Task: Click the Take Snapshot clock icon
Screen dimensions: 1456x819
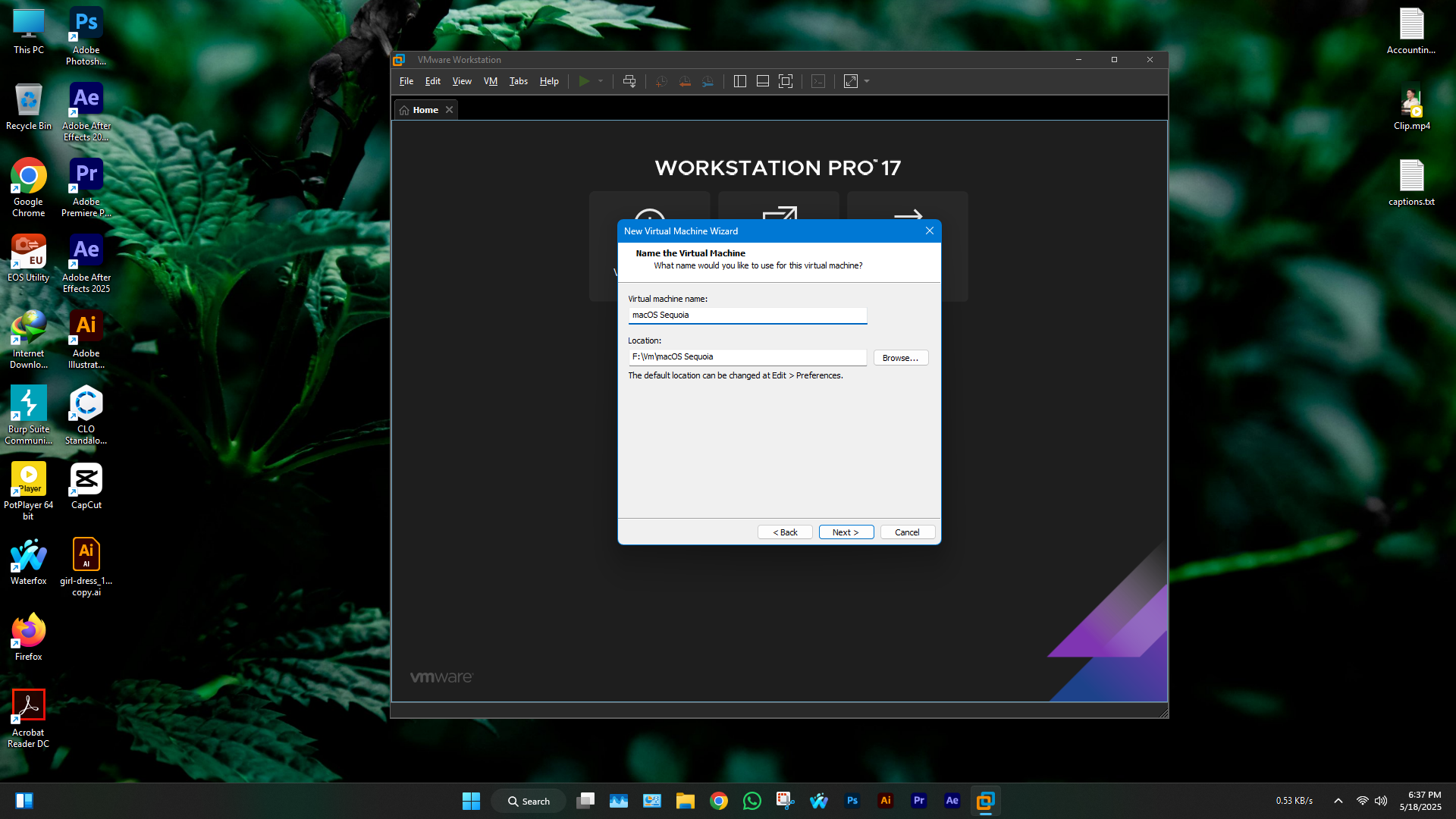Action: 661,81
